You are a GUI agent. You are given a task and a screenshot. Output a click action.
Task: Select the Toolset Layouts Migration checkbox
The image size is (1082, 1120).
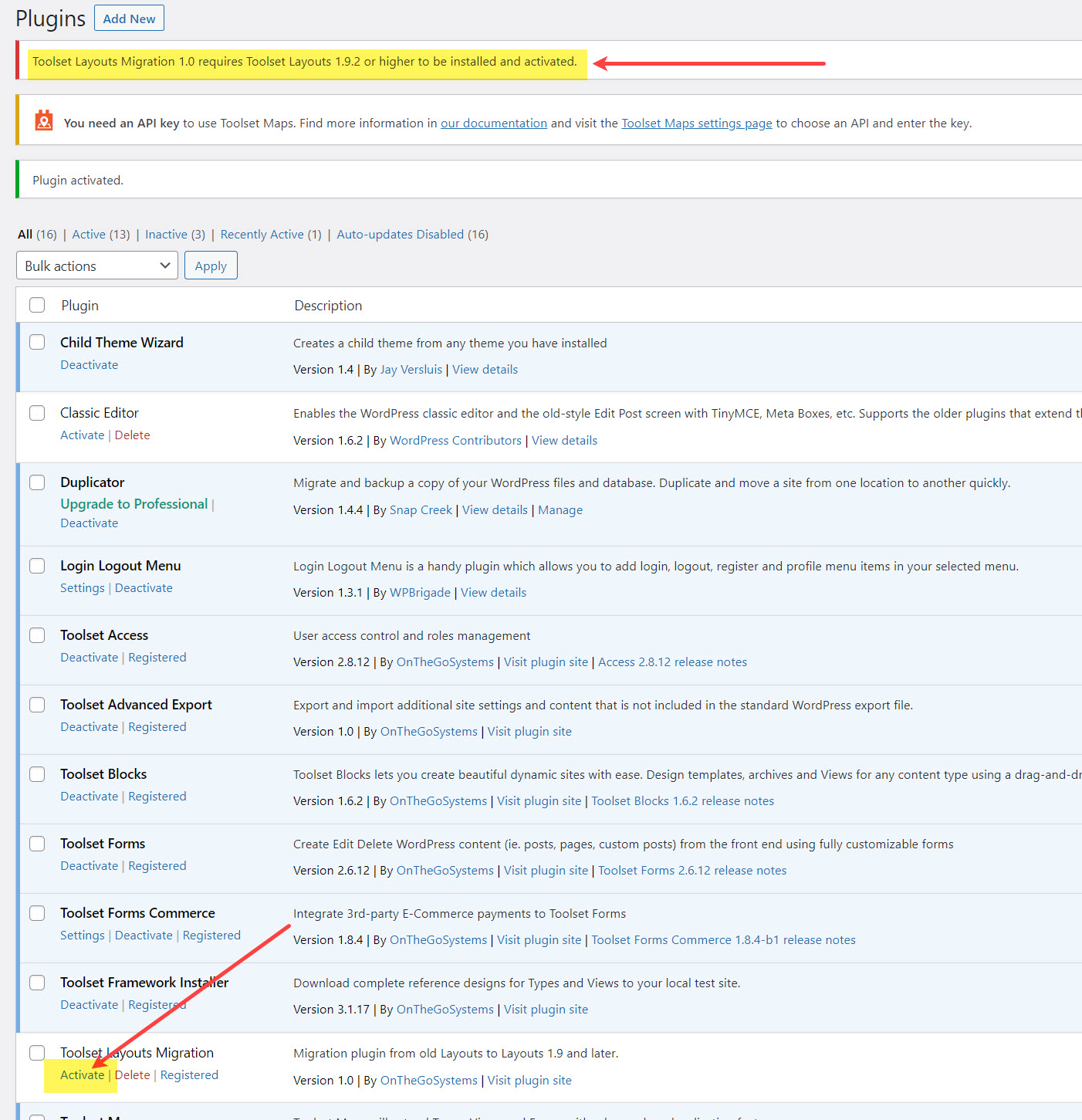37,1053
